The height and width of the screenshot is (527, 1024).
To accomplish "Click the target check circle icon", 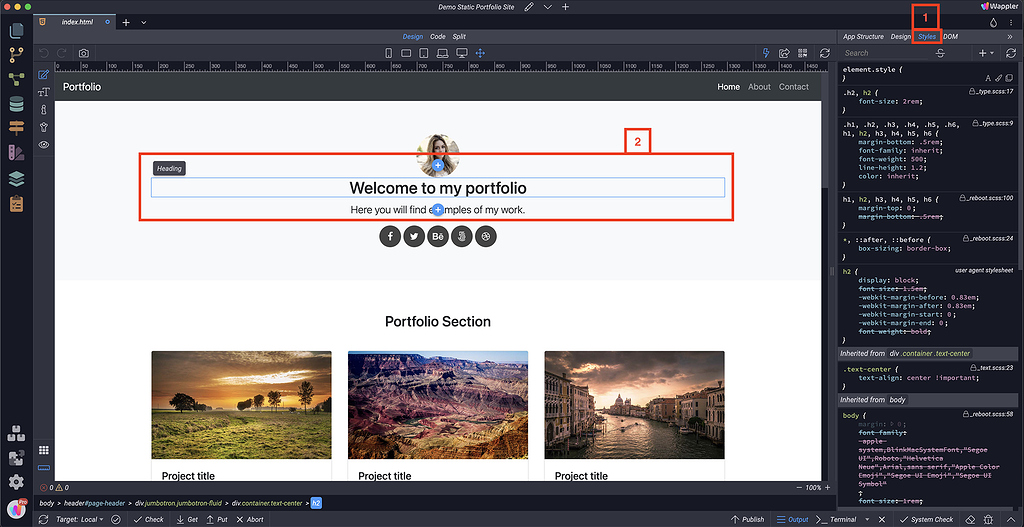I will tap(114, 519).
